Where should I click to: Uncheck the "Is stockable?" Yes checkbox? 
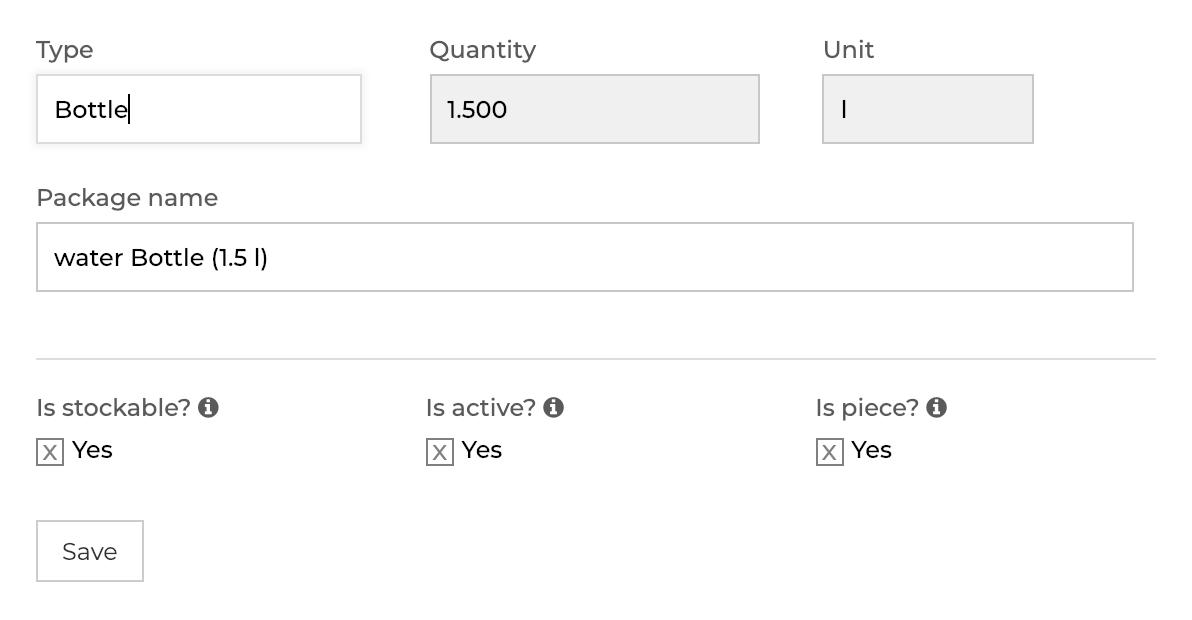(x=50, y=452)
